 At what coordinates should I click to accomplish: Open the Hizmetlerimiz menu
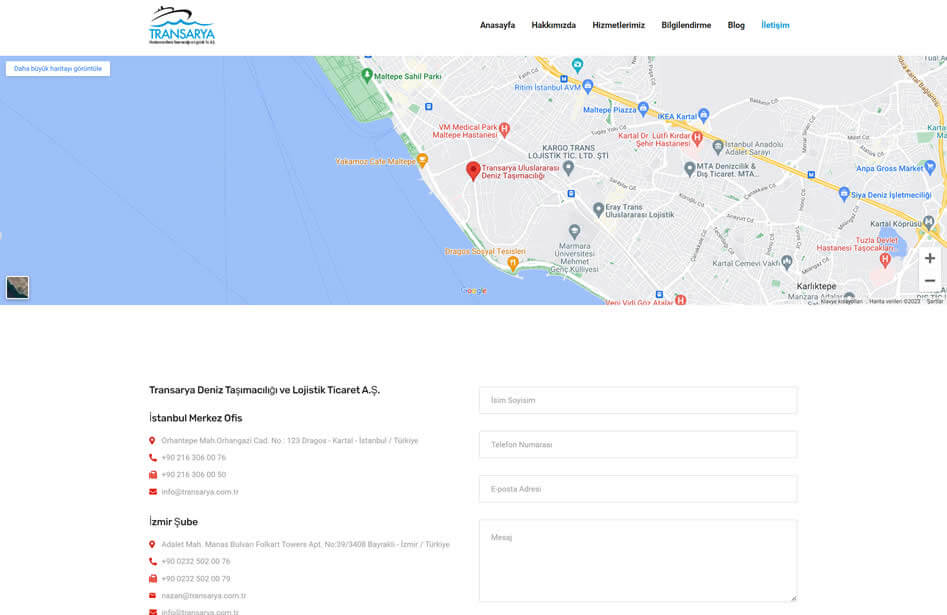tap(618, 25)
